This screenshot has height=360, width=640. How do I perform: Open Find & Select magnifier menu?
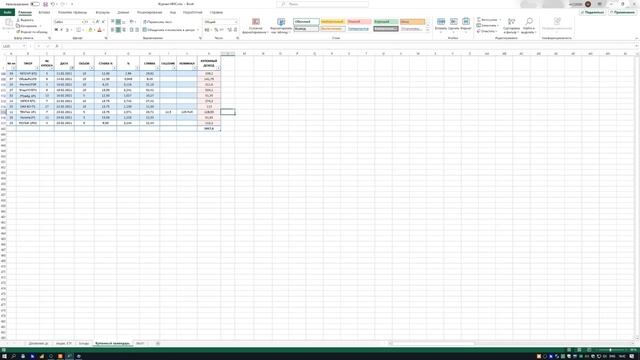tap(529, 26)
